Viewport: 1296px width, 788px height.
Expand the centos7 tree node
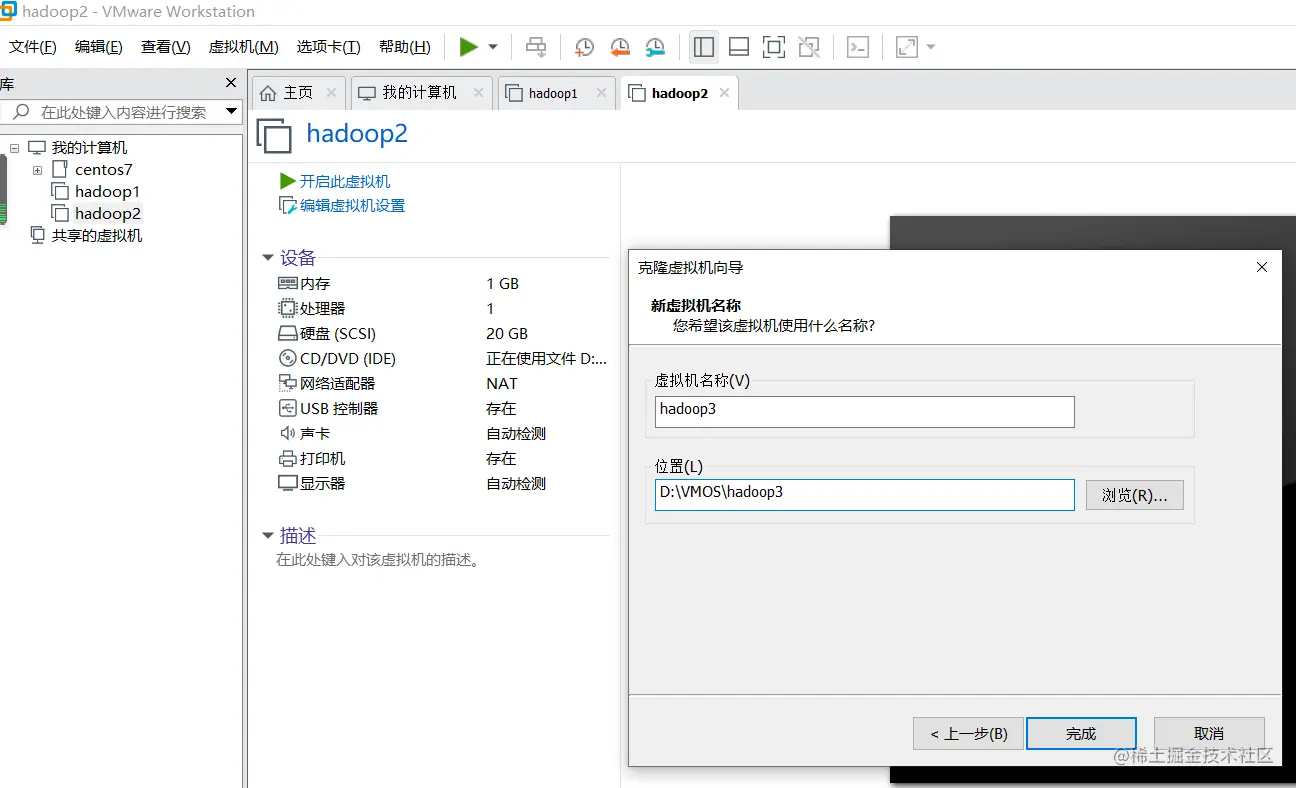37,170
